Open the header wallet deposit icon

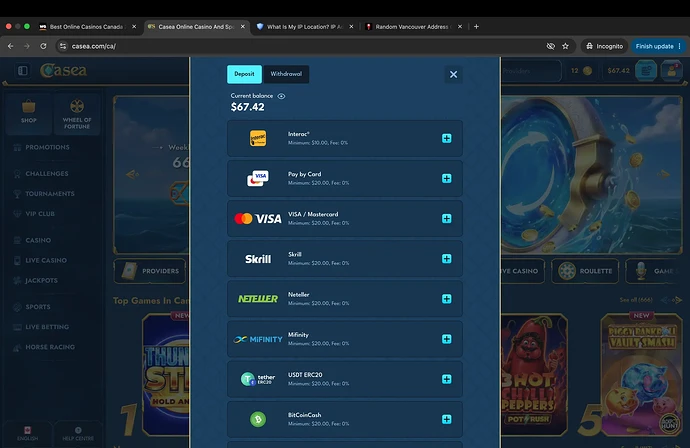coord(646,70)
